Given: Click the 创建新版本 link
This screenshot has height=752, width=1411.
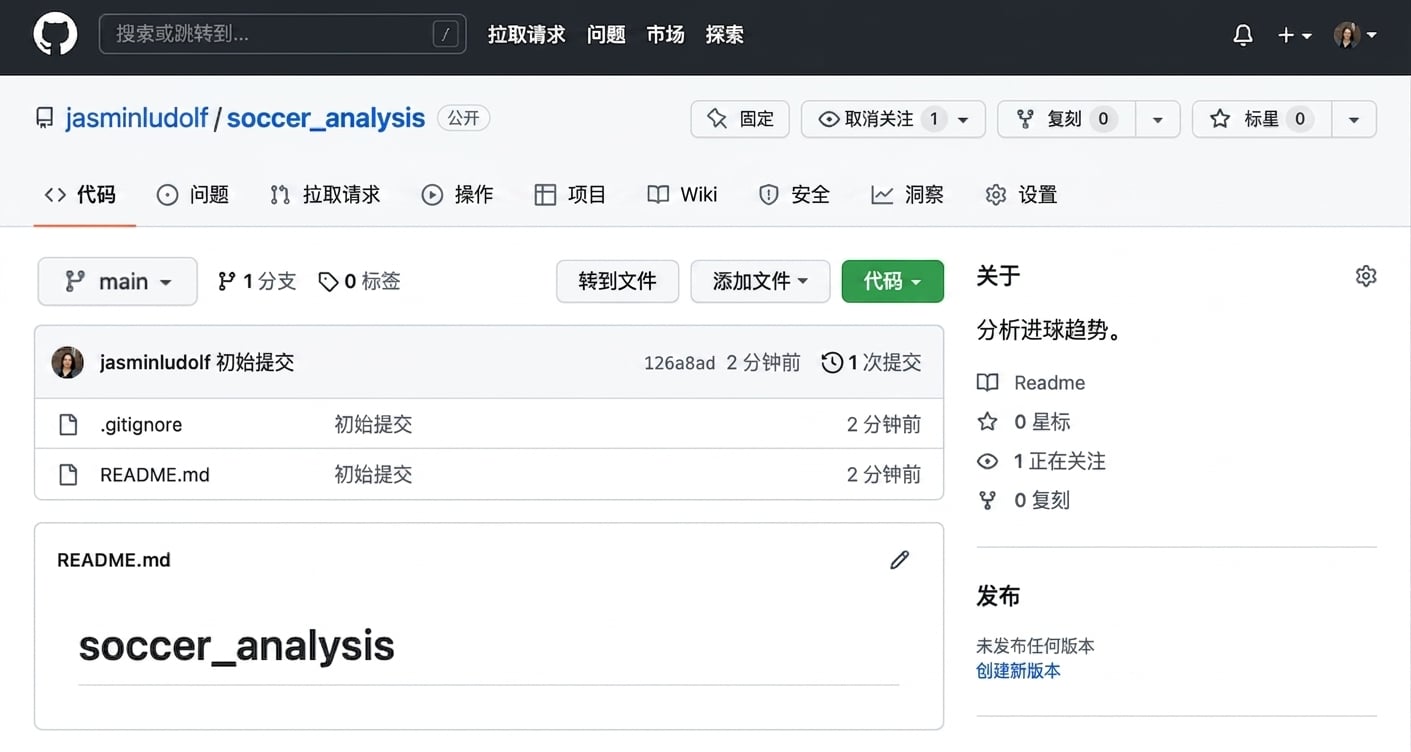Looking at the screenshot, I should coord(1018,671).
